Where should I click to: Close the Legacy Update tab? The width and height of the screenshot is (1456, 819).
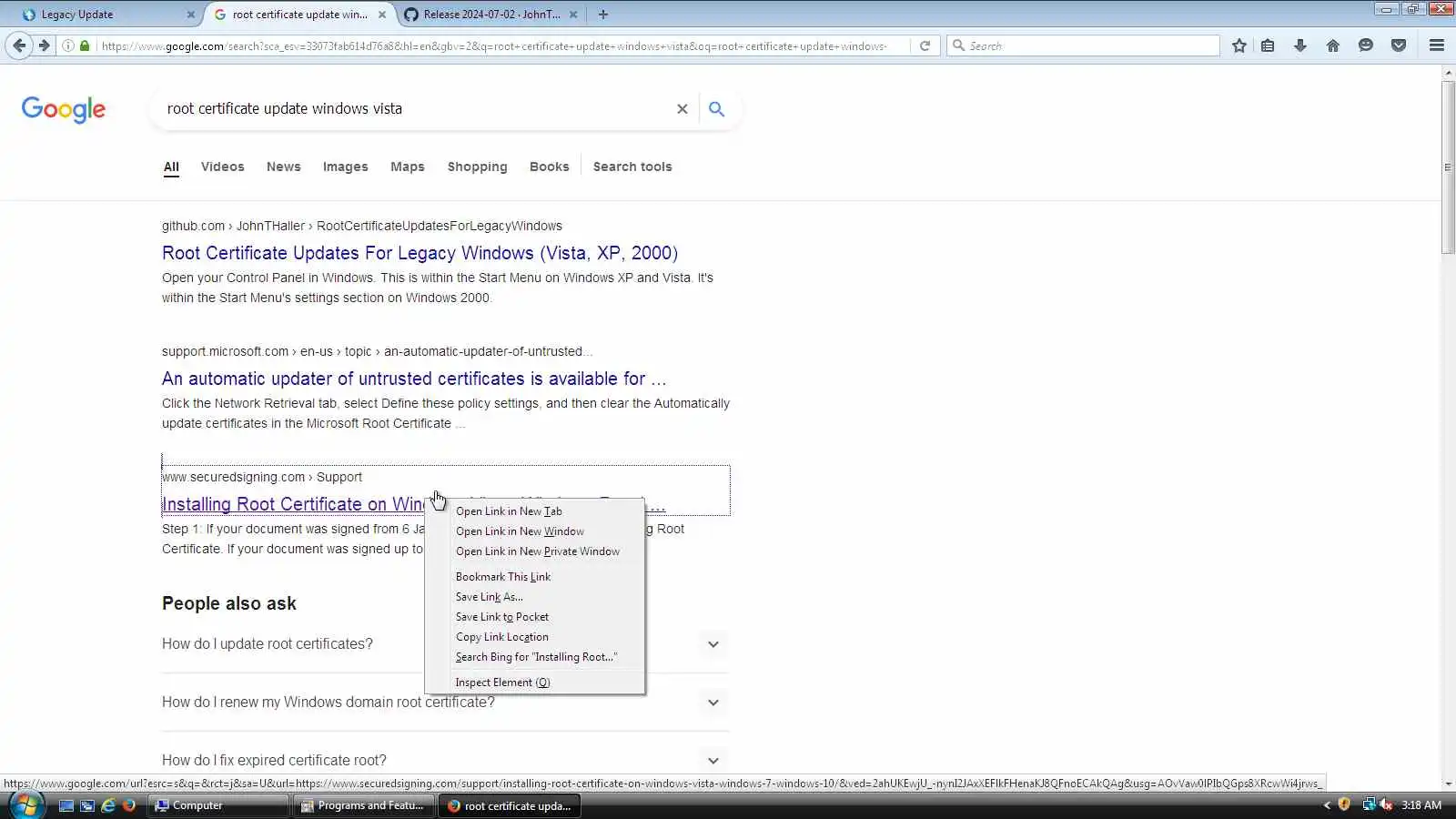point(190,15)
